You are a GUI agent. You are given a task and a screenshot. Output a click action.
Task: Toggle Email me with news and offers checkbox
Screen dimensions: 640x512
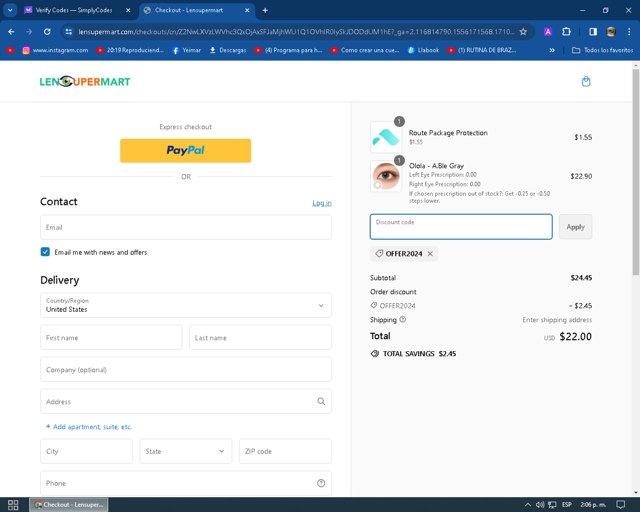click(x=45, y=252)
